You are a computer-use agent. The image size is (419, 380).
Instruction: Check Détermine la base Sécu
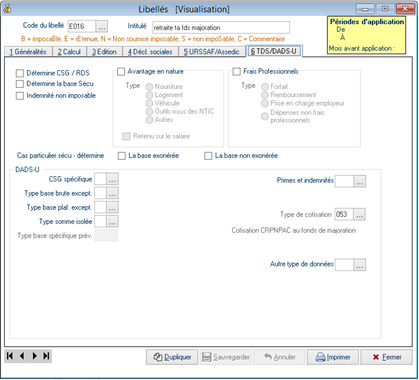tap(20, 84)
